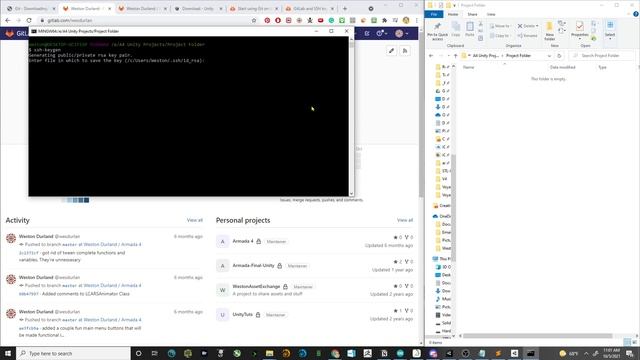The height and width of the screenshot is (360, 640).
Task: Click the Copy to button in Explorer
Action: coord(500,36)
